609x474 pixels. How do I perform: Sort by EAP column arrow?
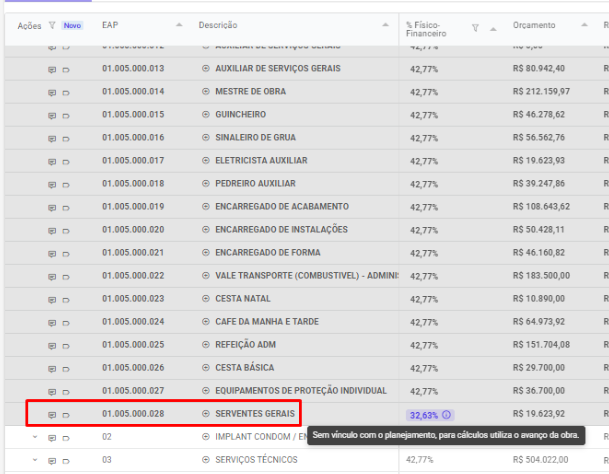179,25
